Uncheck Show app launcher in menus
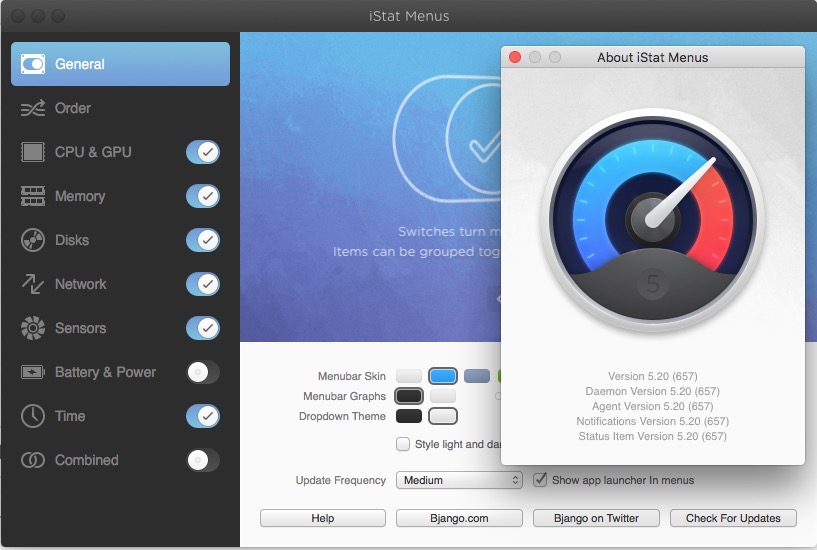The width and height of the screenshot is (817, 550). 540,480
